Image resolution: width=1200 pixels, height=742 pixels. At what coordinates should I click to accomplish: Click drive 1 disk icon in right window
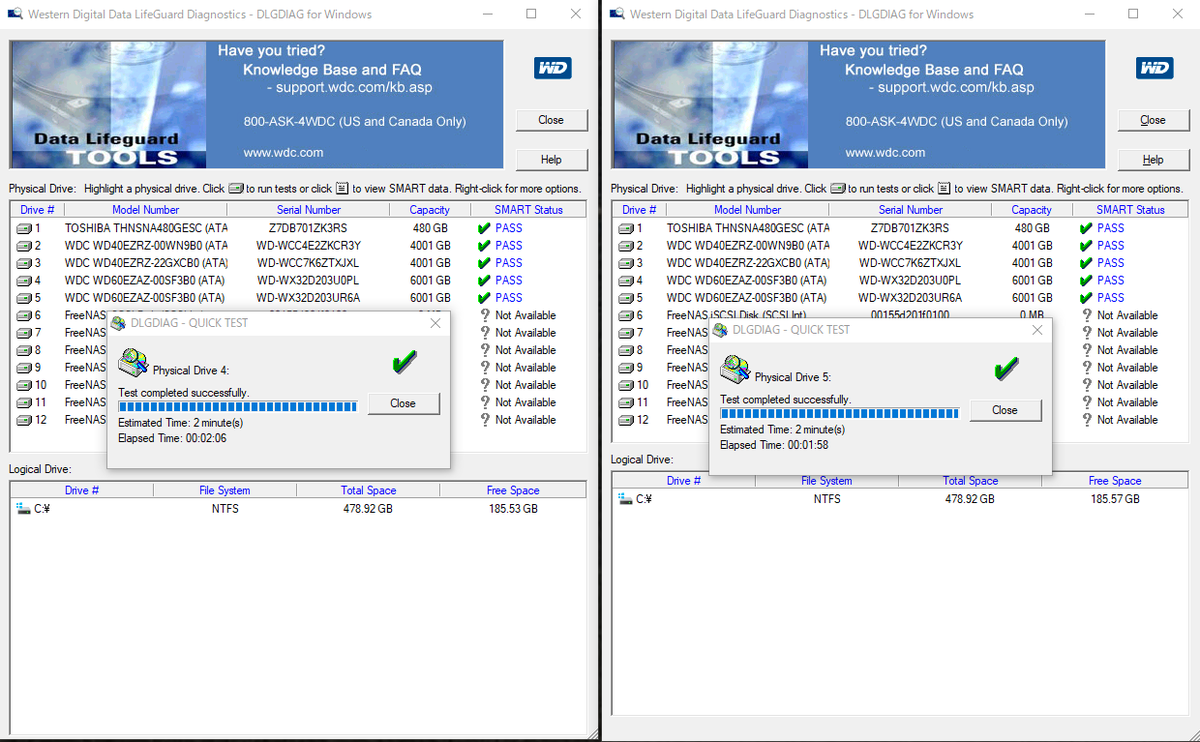[x=626, y=228]
